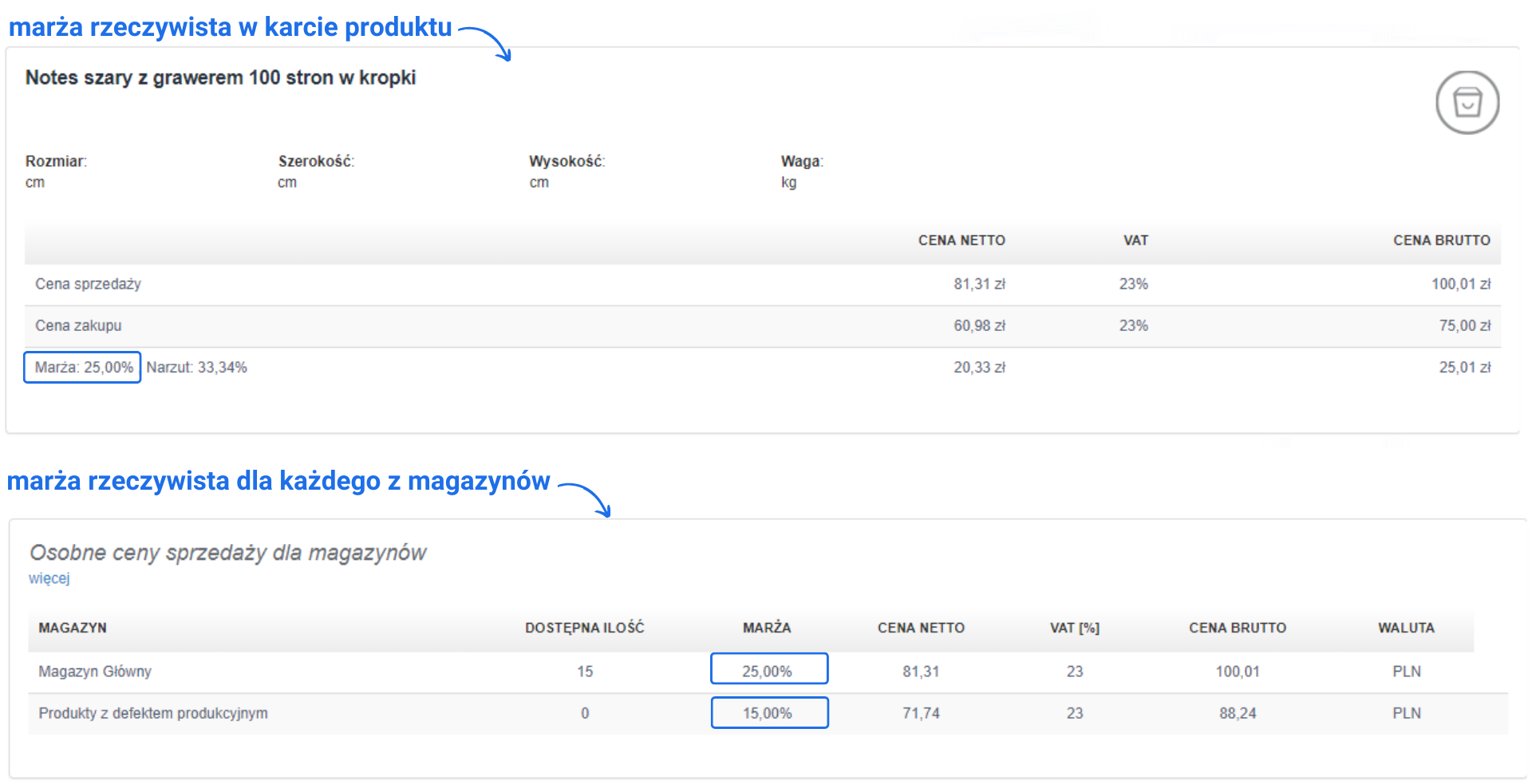The height and width of the screenshot is (784, 1532).
Task: Click the Osobne ceny sprzedaży dla magazynów heading
Action: click(x=228, y=553)
